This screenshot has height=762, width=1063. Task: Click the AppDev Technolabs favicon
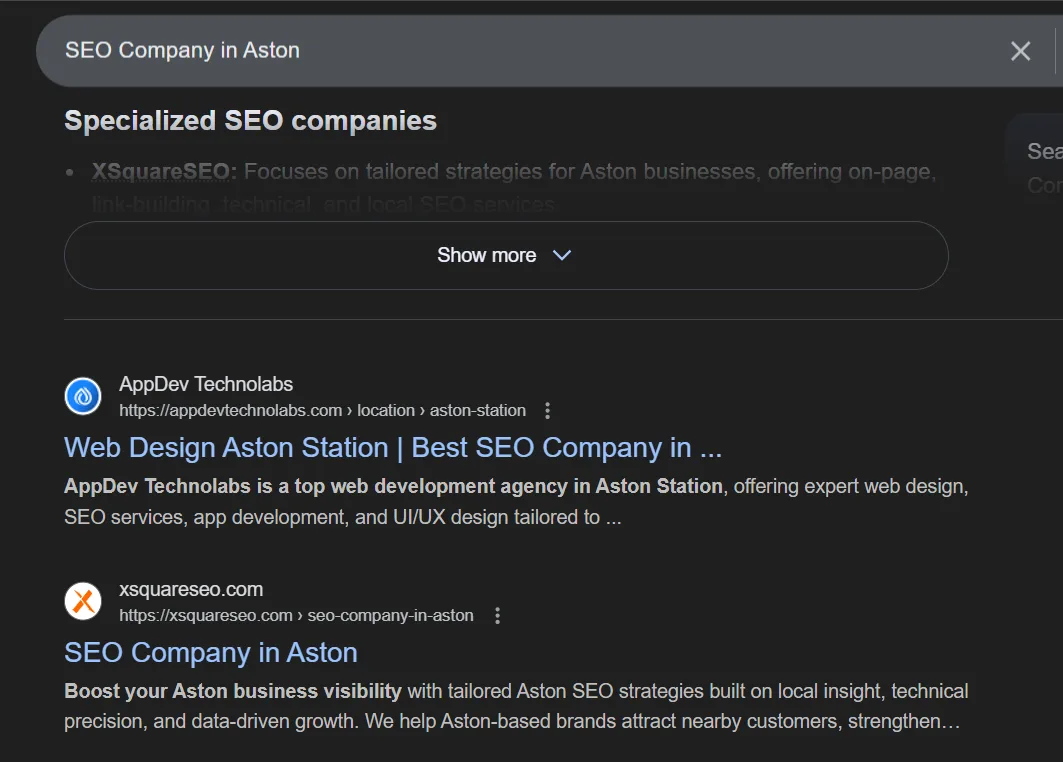tap(82, 396)
